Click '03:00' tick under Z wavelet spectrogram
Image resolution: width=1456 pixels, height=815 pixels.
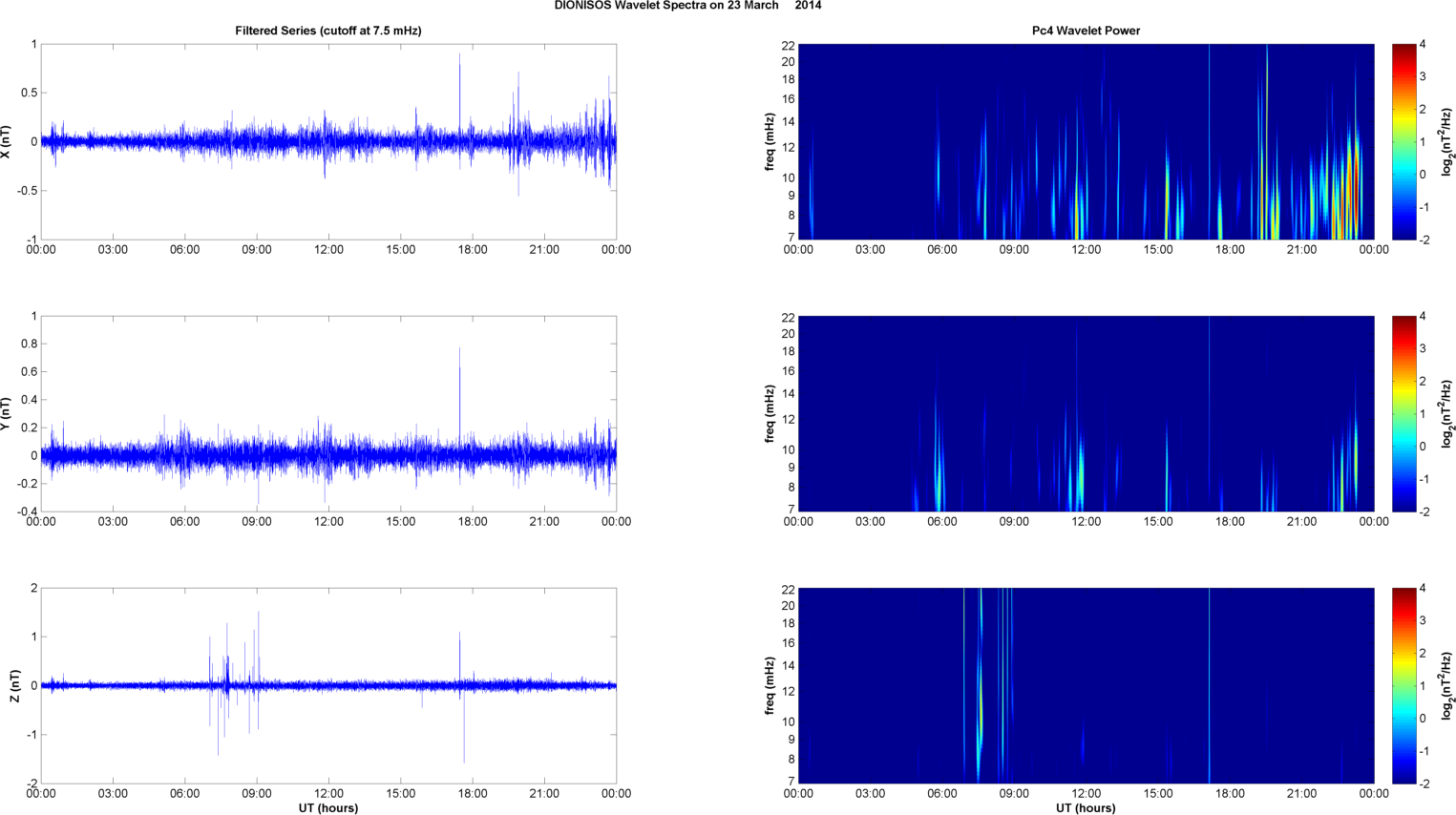(x=870, y=794)
